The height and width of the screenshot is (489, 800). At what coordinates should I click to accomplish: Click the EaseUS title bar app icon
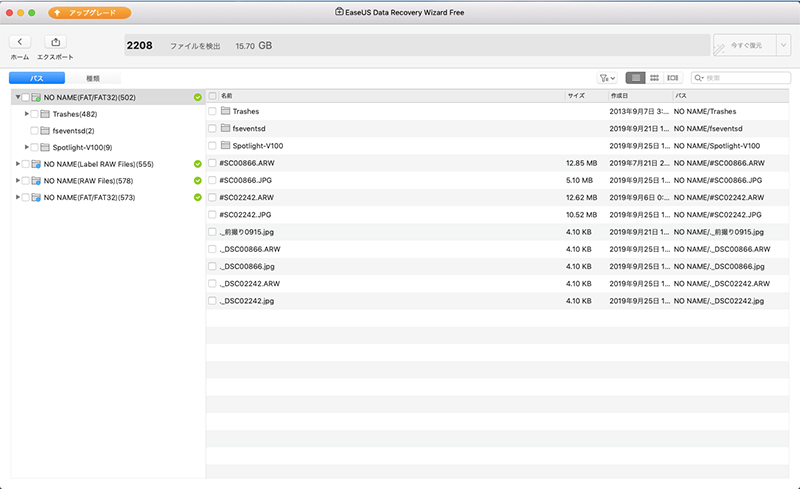(339, 12)
